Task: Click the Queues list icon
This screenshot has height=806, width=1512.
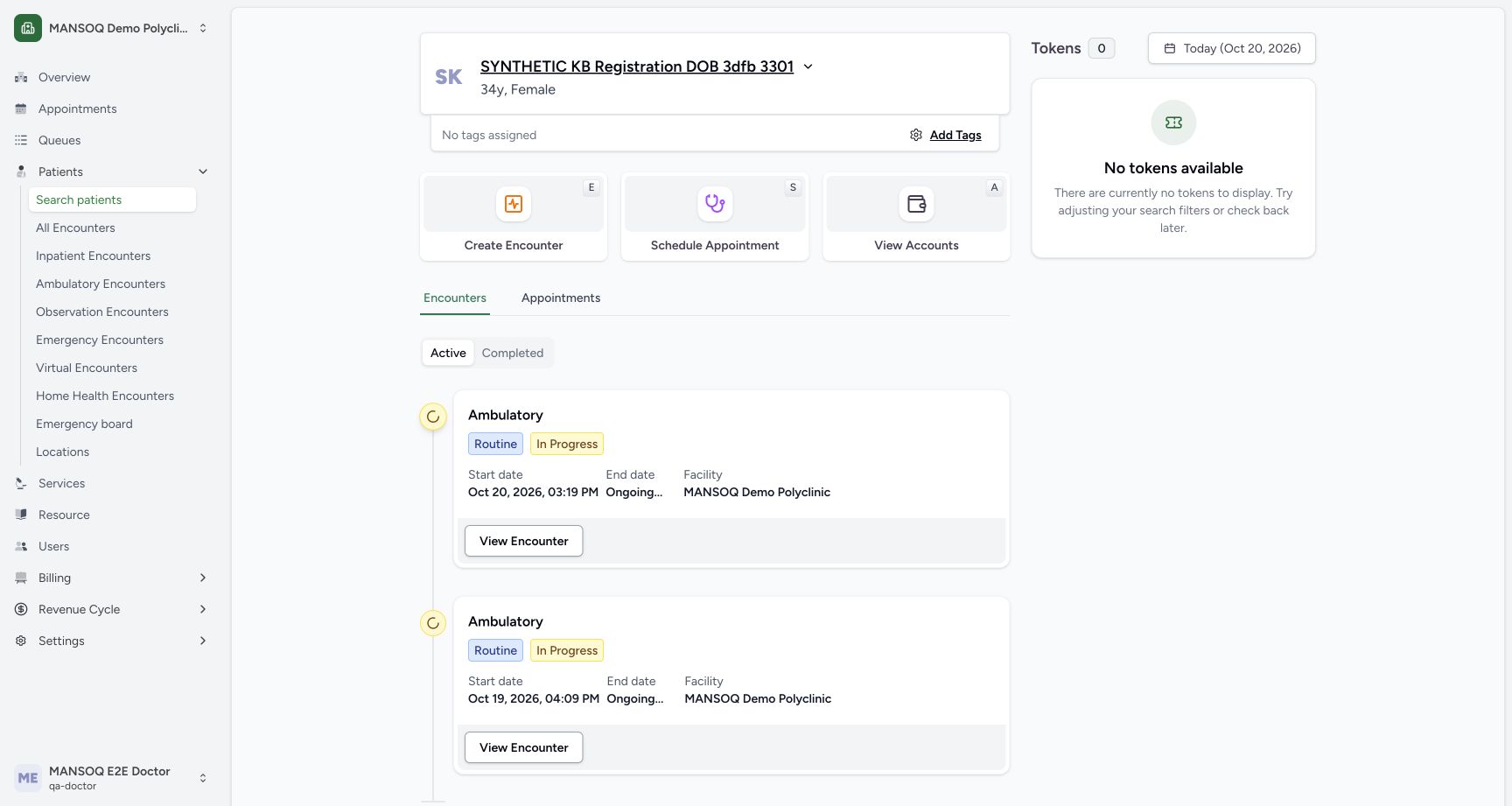Action: point(21,140)
